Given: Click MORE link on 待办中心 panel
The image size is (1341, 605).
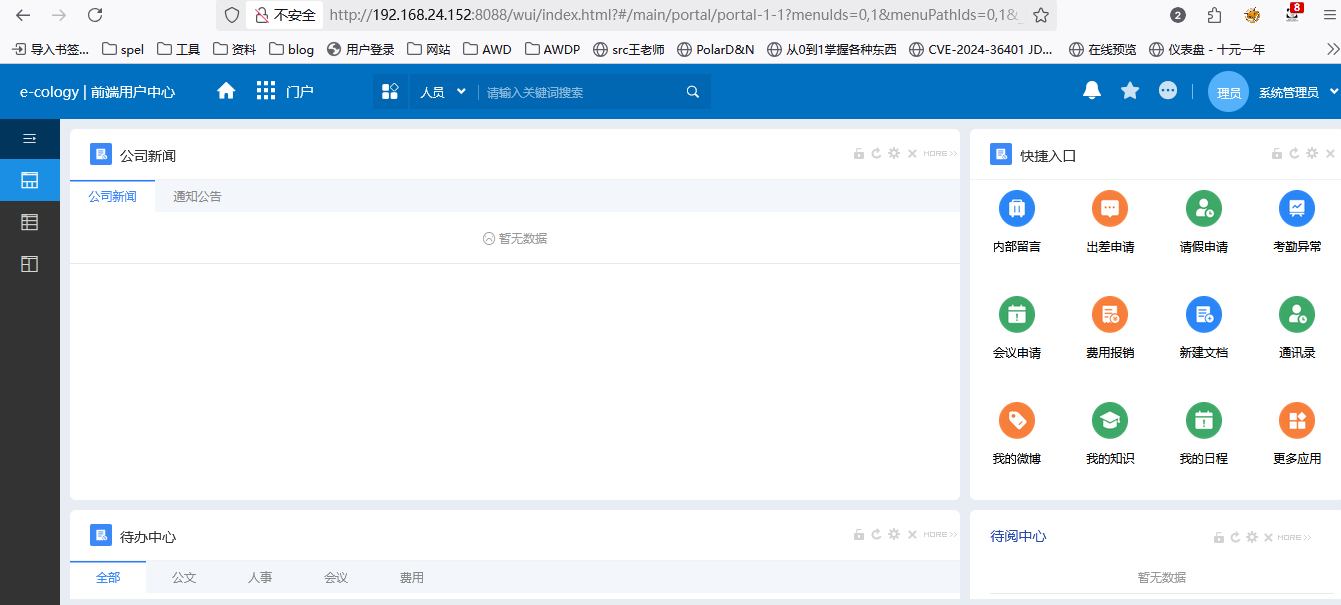Looking at the screenshot, I should click(x=940, y=535).
